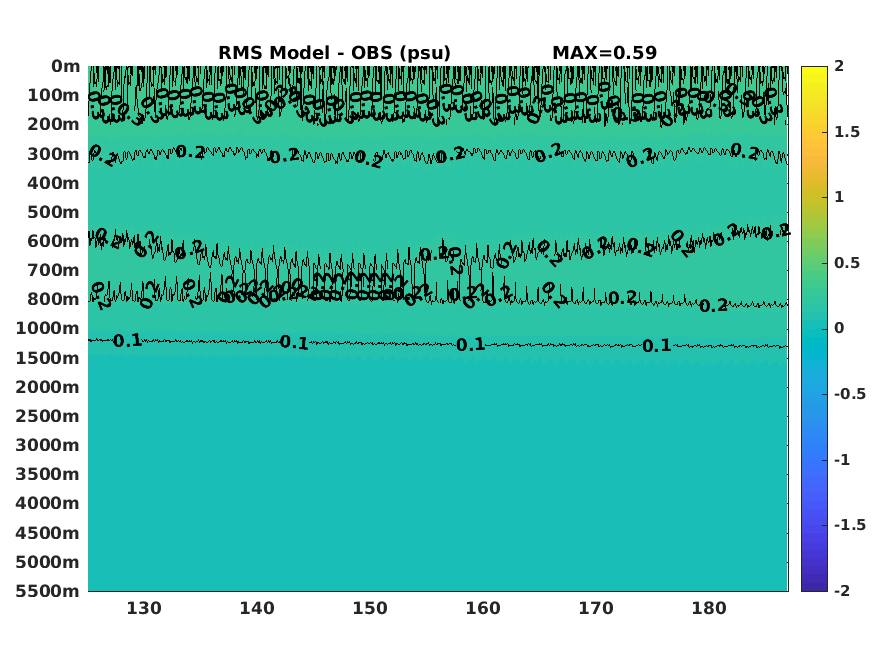Click the '0m' depth axis label
Viewport: 875px width, 656px height.
pos(65,66)
